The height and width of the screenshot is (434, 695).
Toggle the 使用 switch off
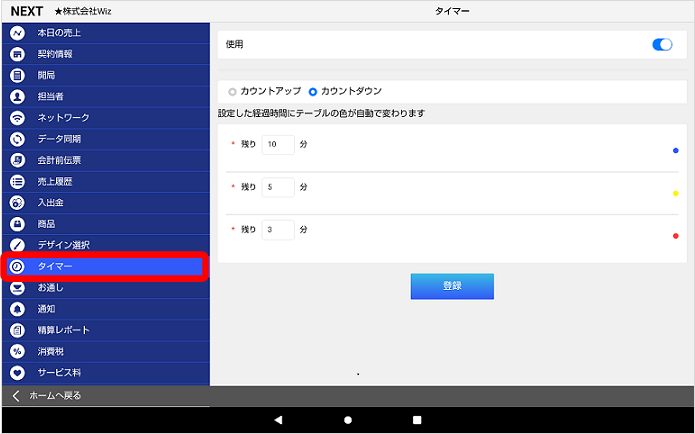pyautogui.click(x=661, y=45)
